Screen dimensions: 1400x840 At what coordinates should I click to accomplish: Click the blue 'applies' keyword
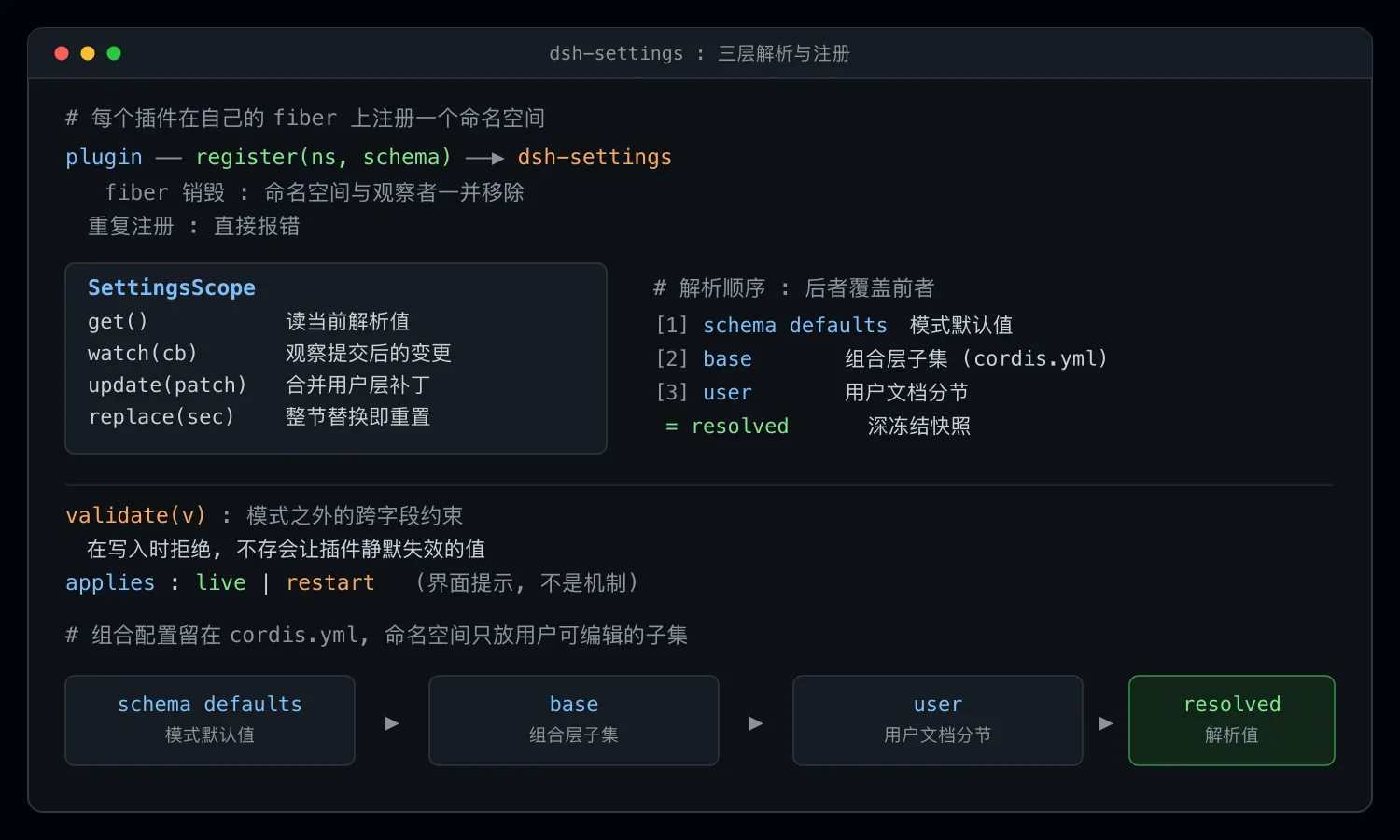point(110,583)
